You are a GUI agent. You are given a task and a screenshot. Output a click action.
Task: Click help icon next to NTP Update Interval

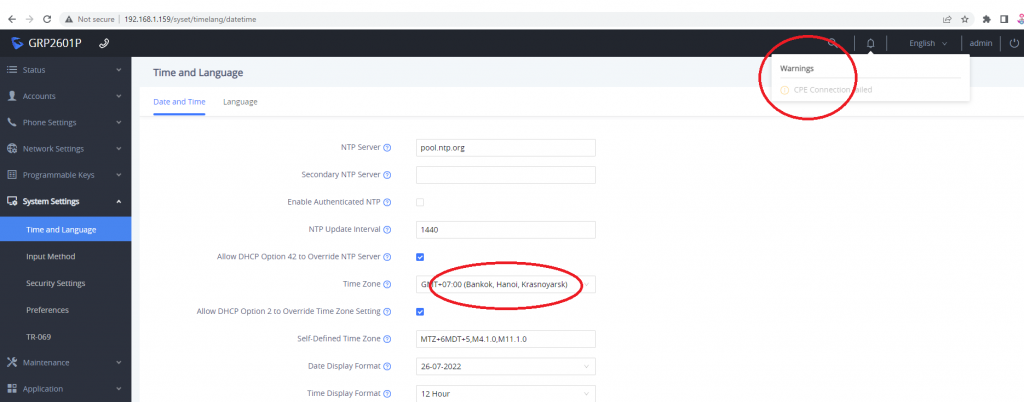click(387, 230)
